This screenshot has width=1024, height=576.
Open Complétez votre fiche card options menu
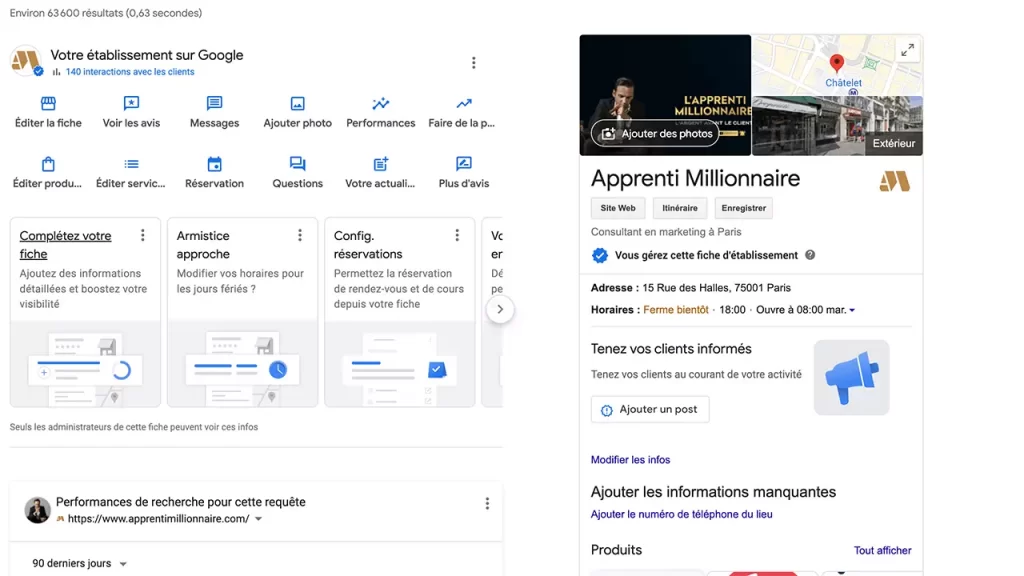142,236
